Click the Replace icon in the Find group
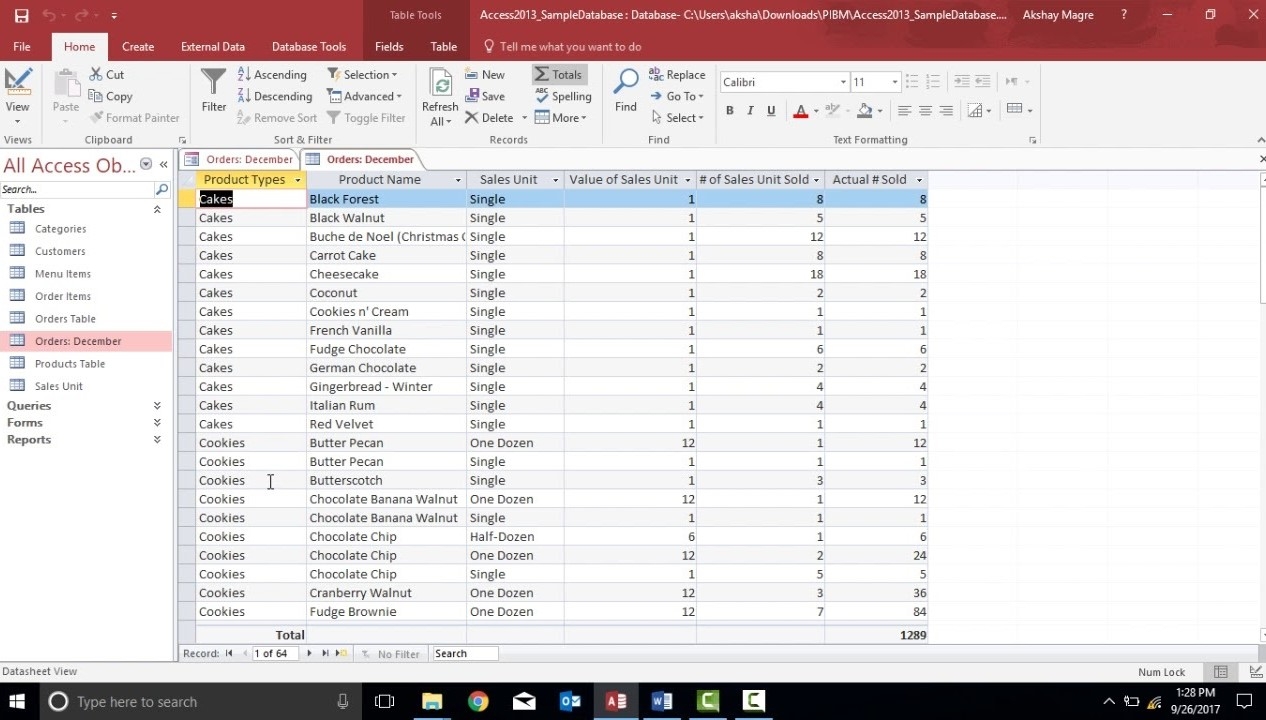The image size is (1266, 720). click(x=677, y=75)
